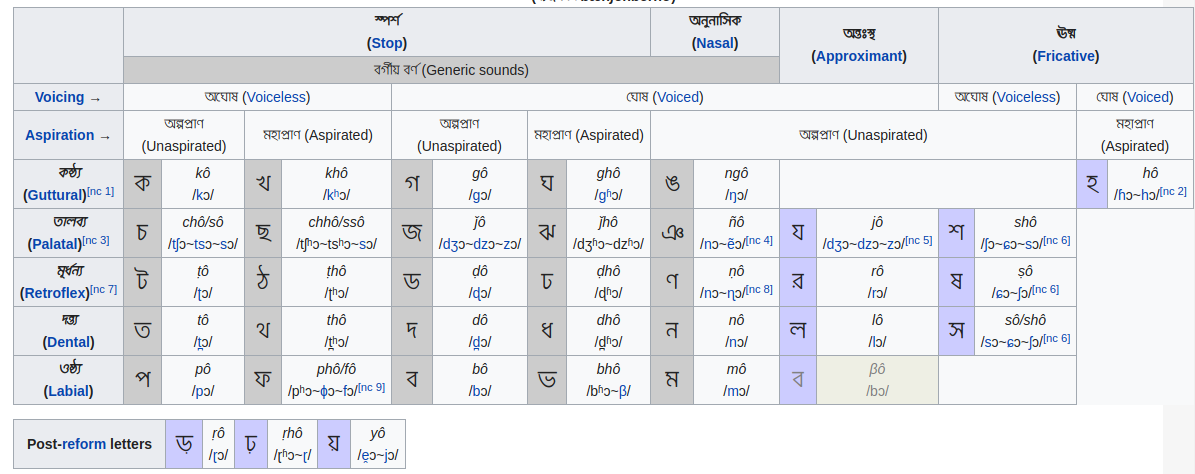
Task: Click the letter ম cell
Action: tap(672, 380)
